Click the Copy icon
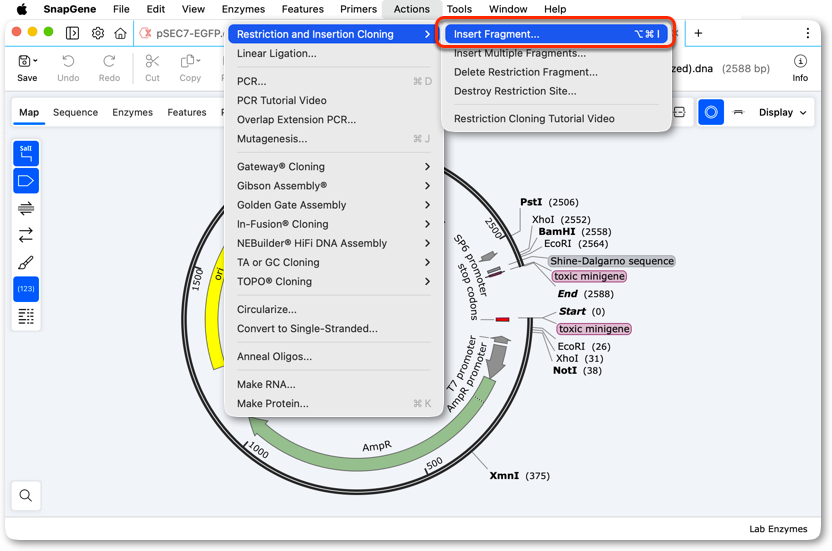The height and width of the screenshot is (551, 832). coord(187,61)
